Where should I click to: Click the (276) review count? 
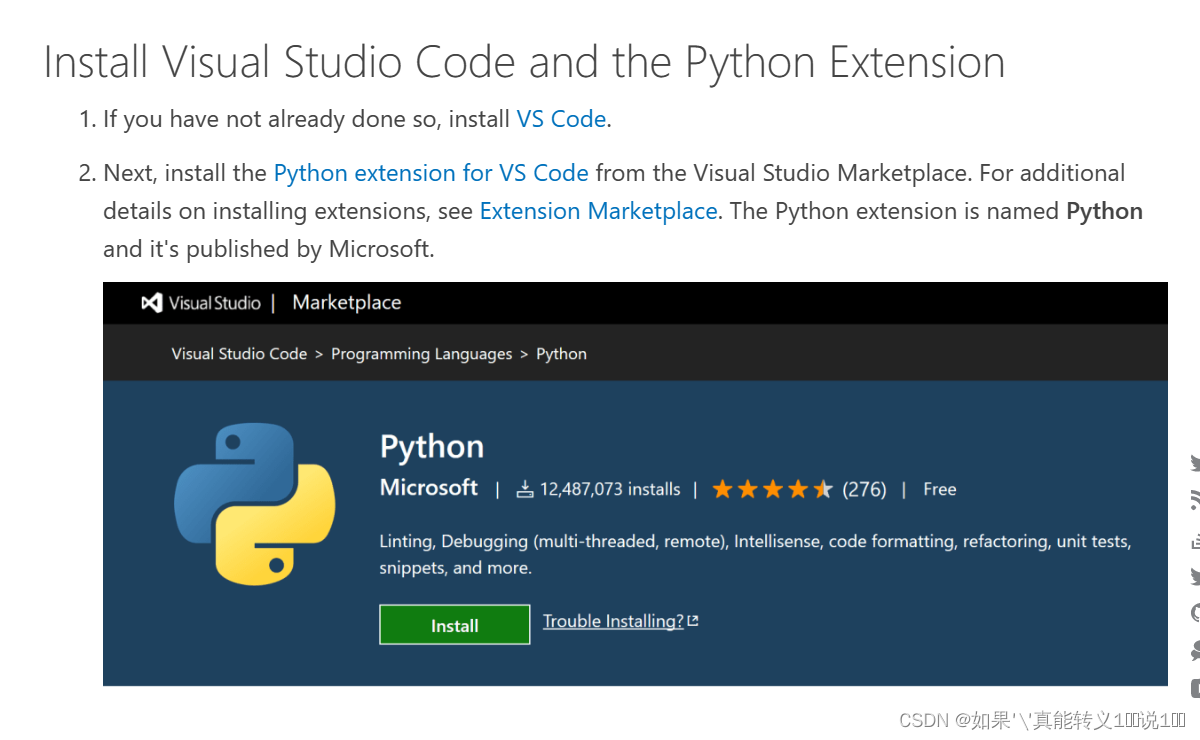(864, 489)
